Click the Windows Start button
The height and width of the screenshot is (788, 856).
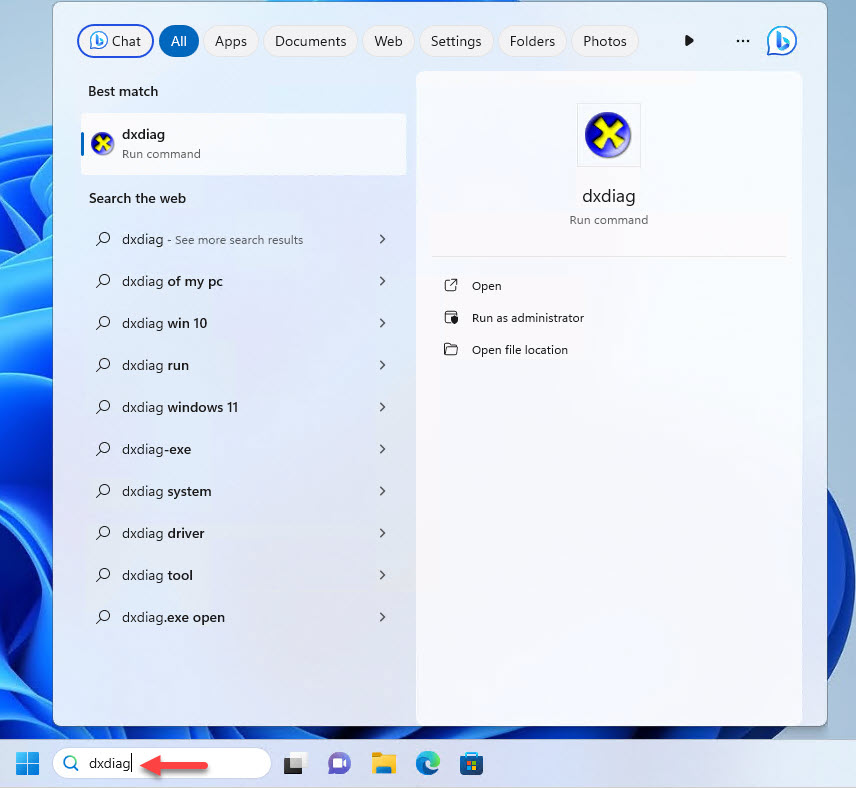click(27, 764)
